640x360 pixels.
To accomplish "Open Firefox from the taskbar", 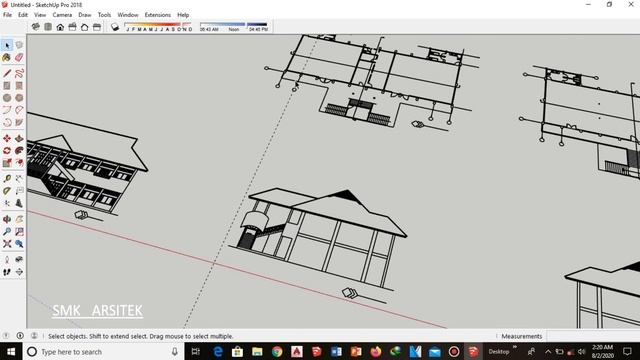I will pos(376,351).
